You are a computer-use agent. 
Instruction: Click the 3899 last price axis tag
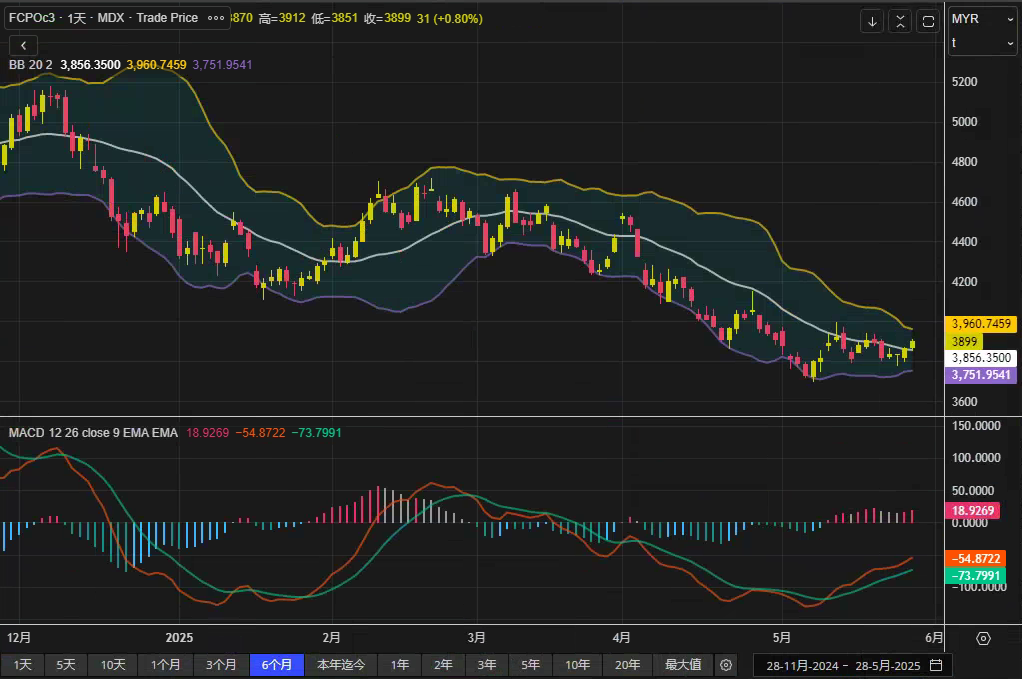click(x=964, y=341)
